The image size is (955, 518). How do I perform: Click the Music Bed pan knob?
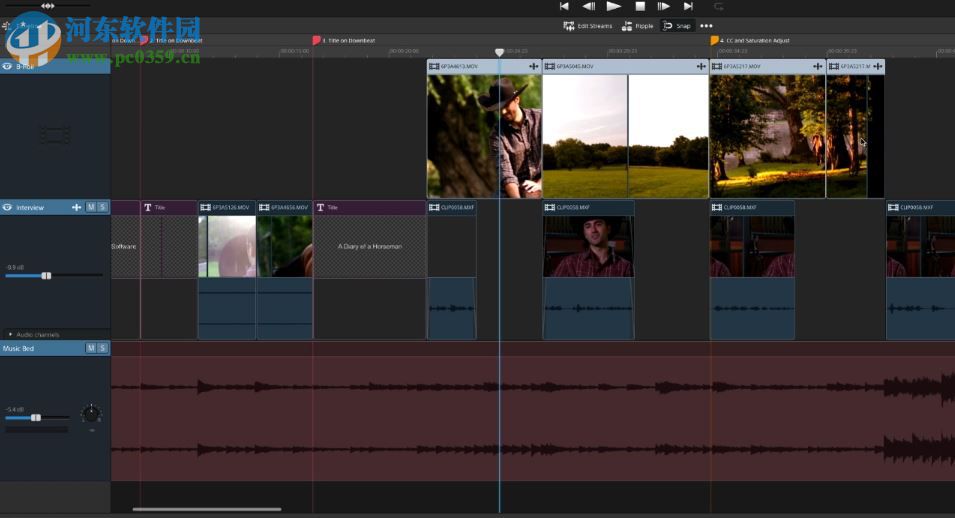coord(91,413)
